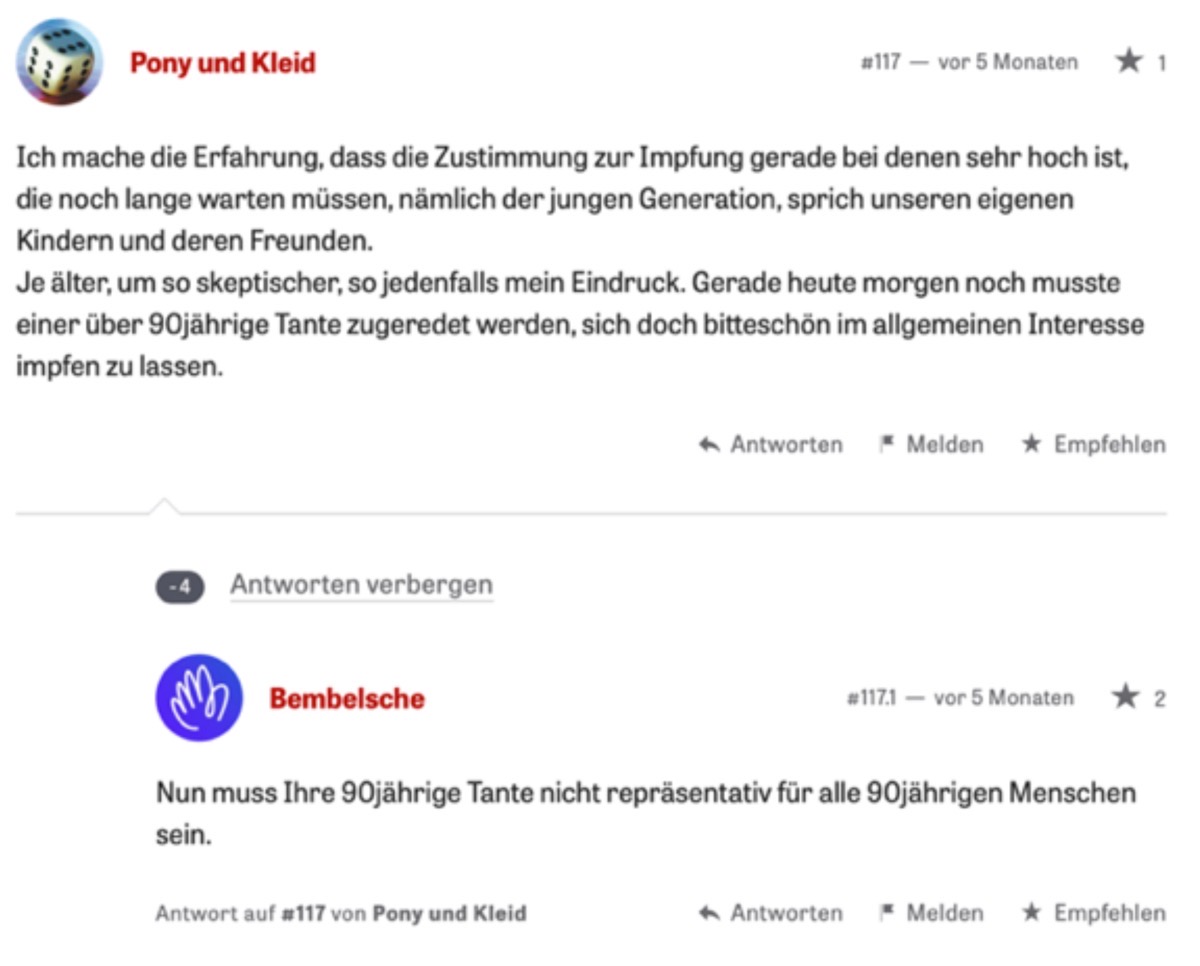Click the Melden label under comment #117

945,444
